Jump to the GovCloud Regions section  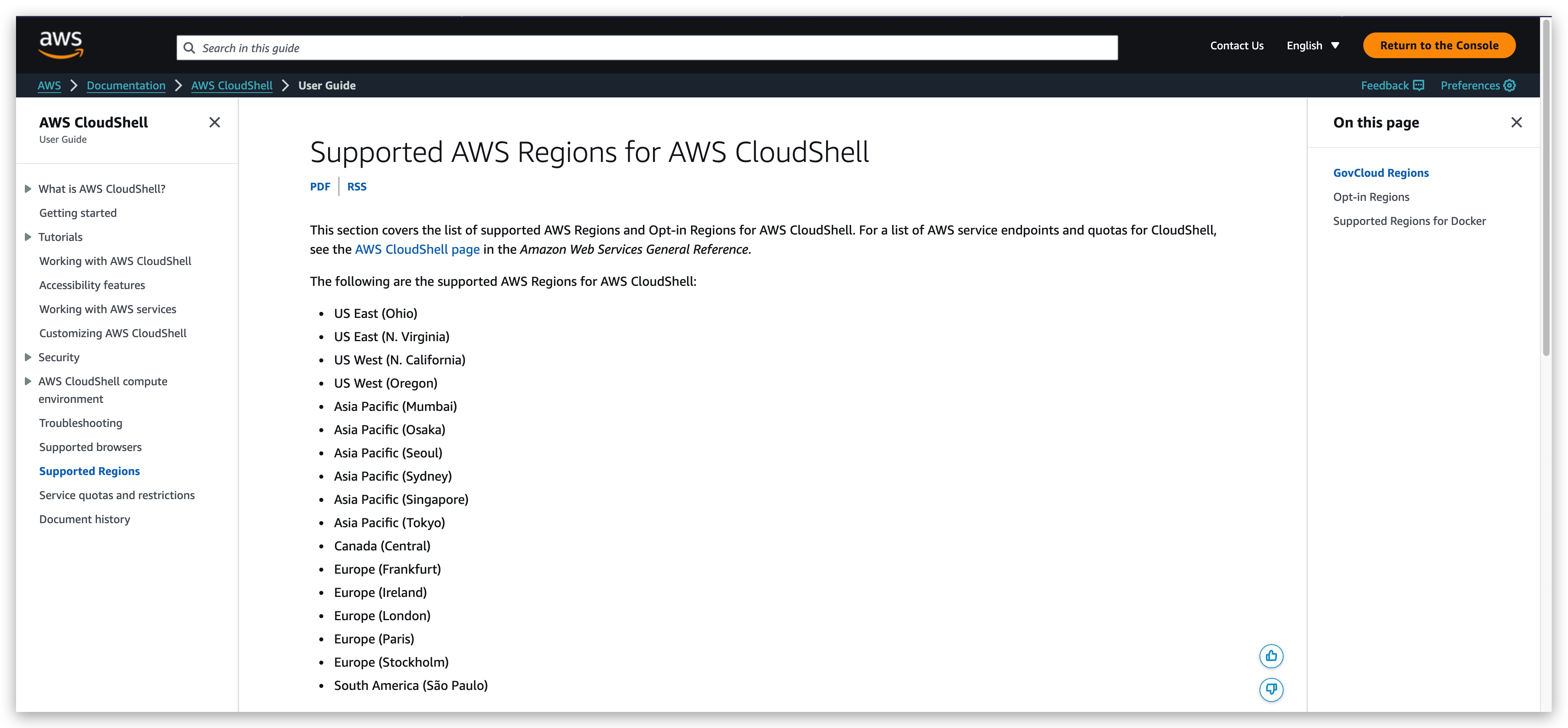(x=1381, y=172)
